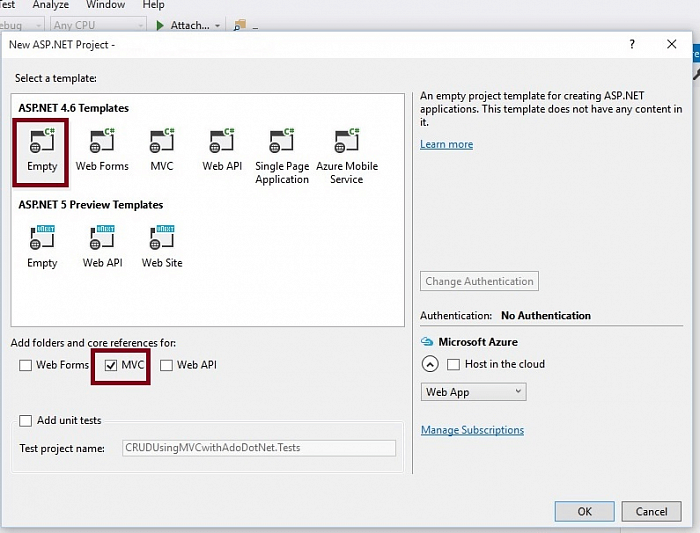This screenshot has height=533, width=700.
Task: Enable the Web API folders checkbox
Action: (x=166, y=366)
